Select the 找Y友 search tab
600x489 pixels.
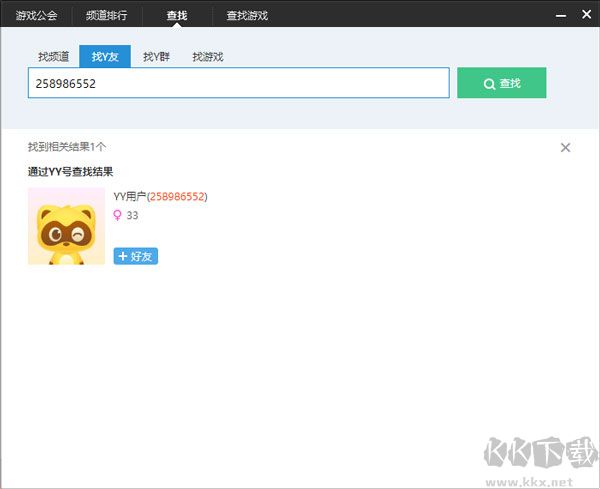point(105,57)
